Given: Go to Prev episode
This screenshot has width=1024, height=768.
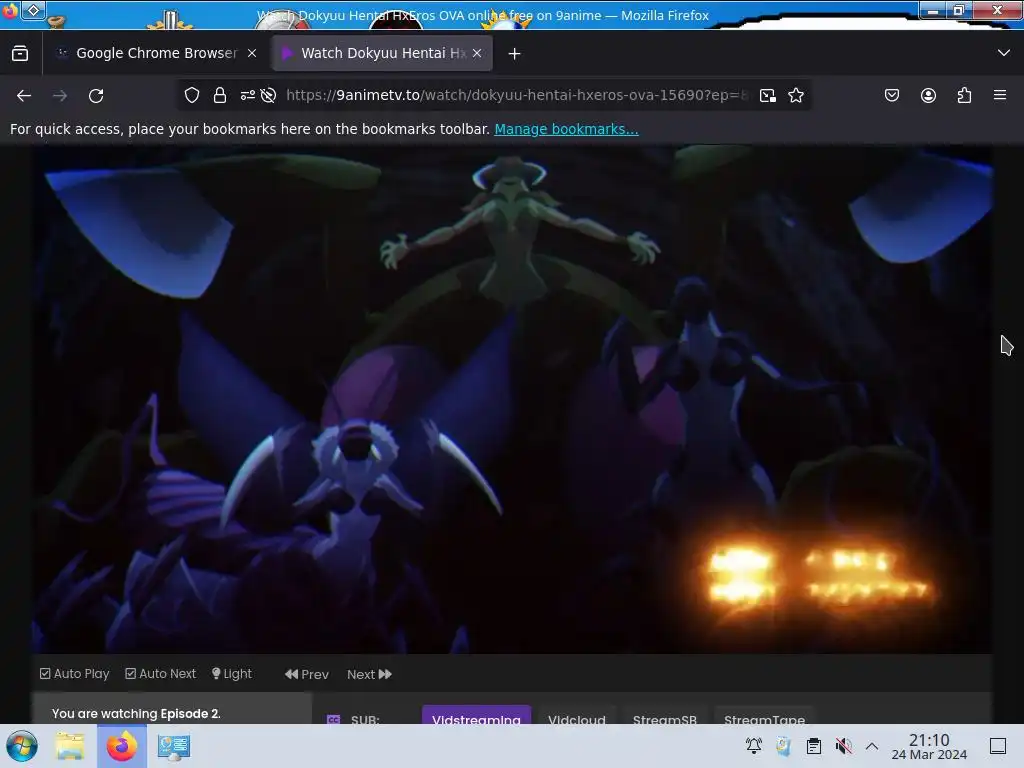Looking at the screenshot, I should [x=307, y=674].
